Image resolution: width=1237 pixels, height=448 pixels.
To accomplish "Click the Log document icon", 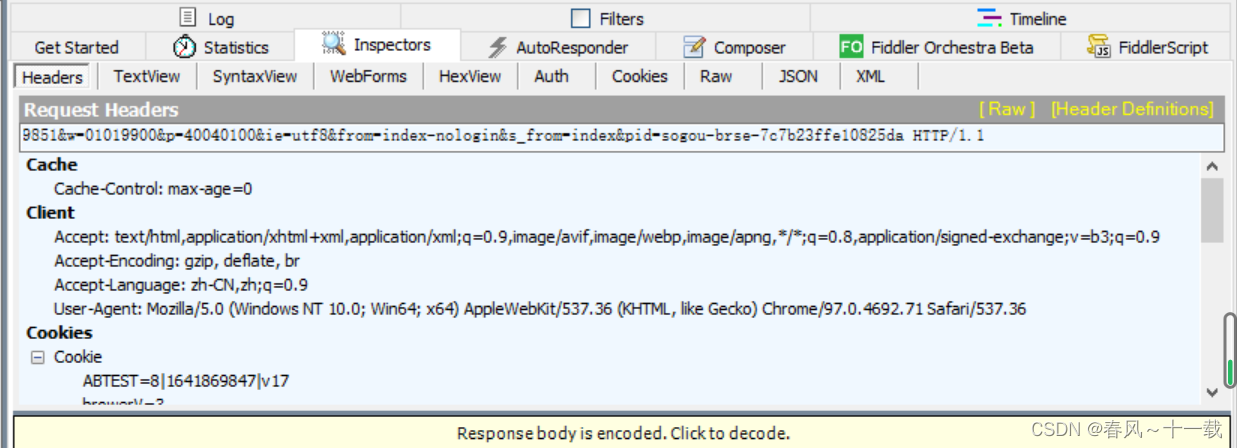I will [187, 17].
